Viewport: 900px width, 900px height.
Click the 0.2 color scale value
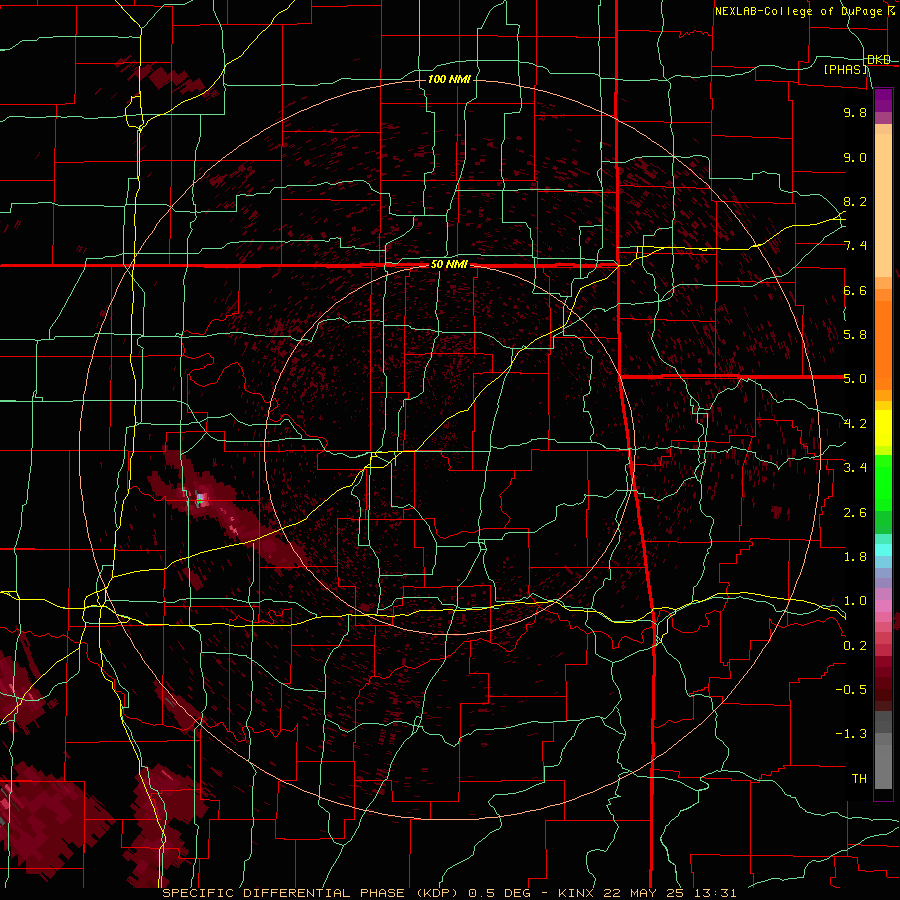(855, 646)
